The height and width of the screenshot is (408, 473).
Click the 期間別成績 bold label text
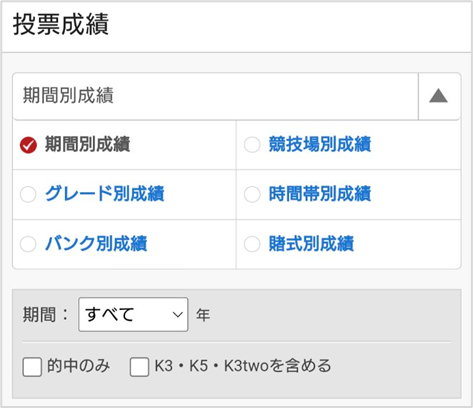point(87,144)
